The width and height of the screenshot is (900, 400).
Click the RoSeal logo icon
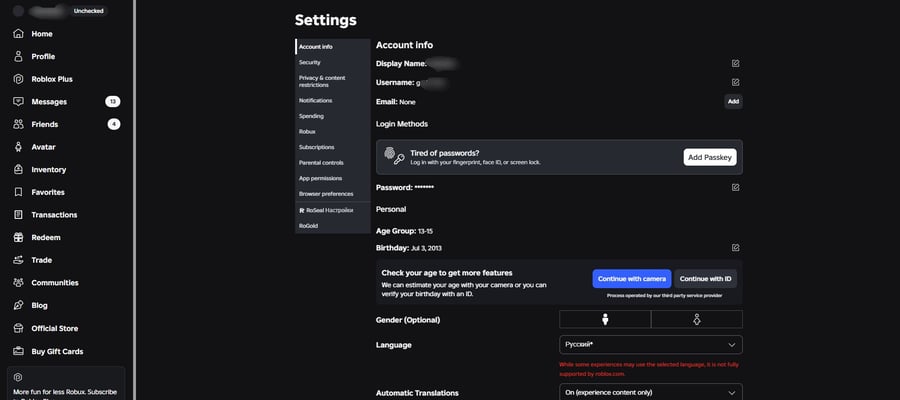pos(302,211)
